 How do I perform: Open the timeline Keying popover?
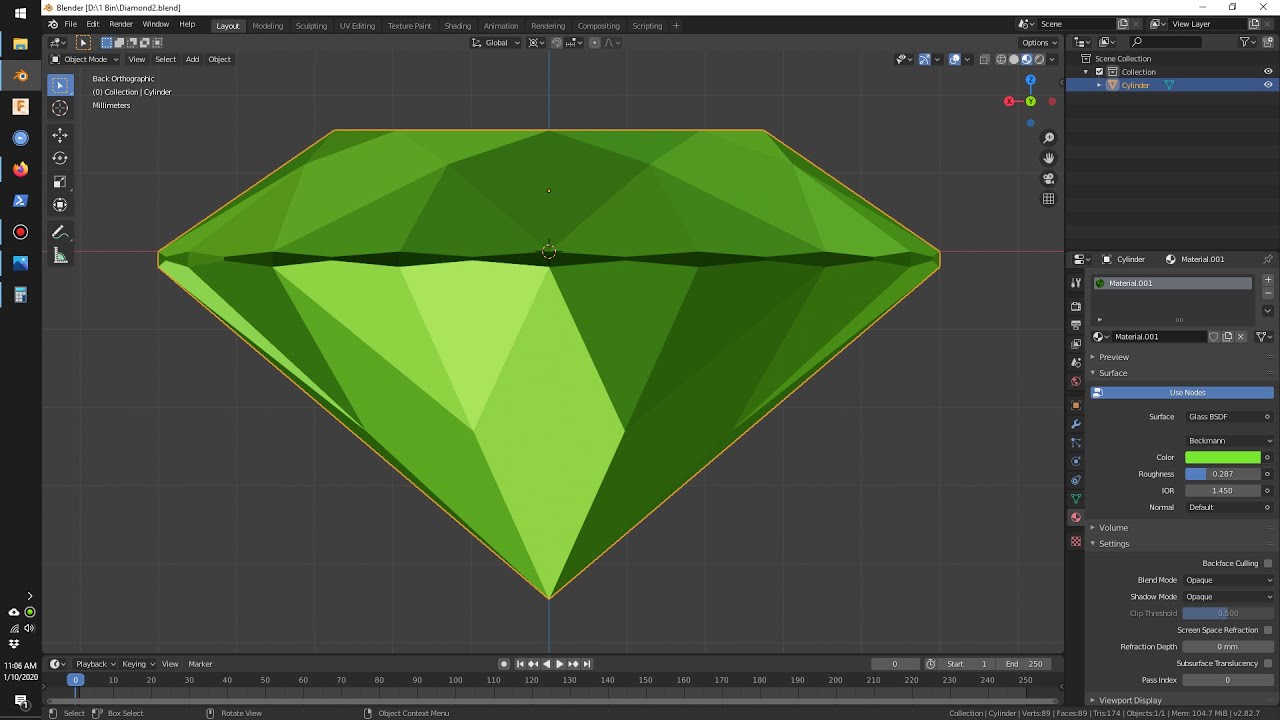click(137, 664)
